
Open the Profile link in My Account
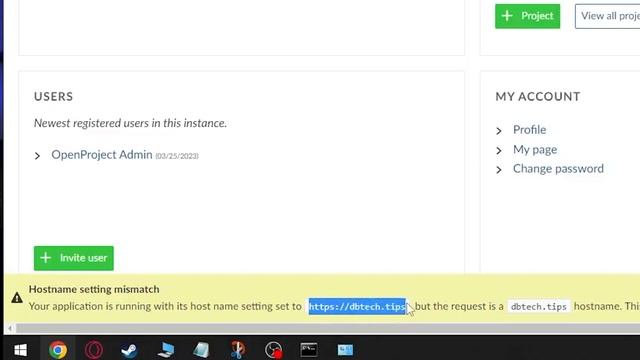point(529,130)
